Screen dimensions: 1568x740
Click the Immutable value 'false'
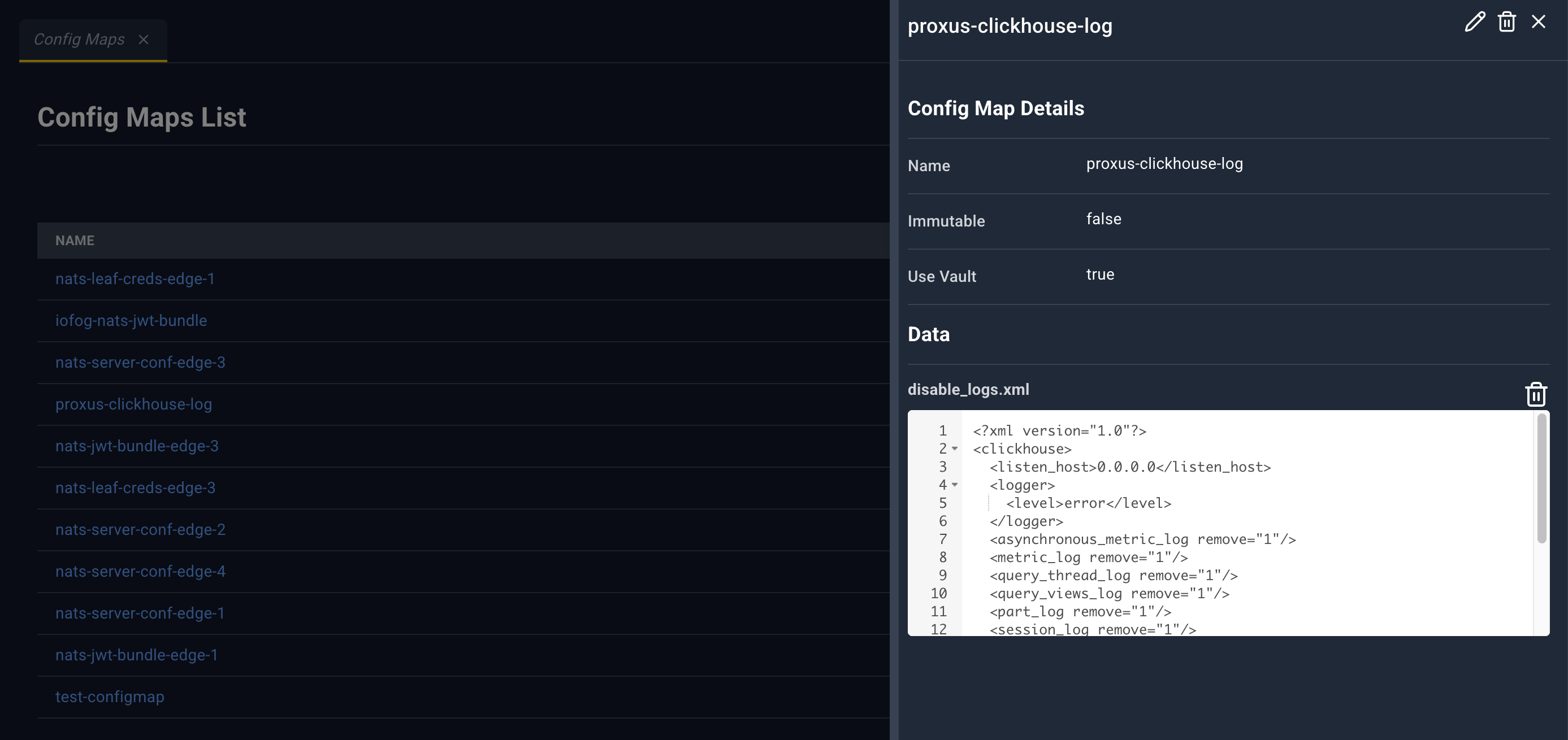[1103, 219]
